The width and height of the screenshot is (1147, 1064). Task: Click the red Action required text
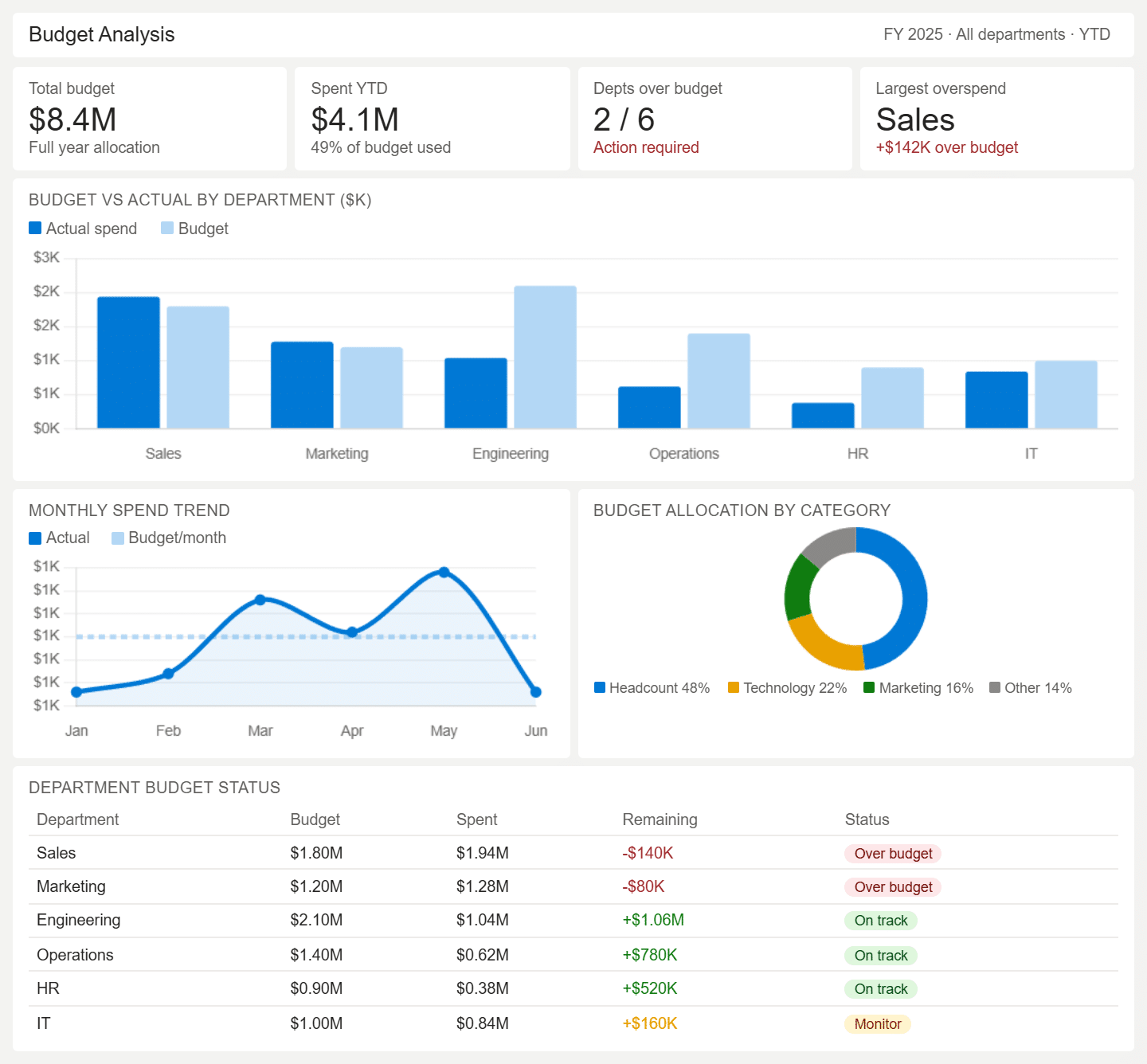click(646, 147)
